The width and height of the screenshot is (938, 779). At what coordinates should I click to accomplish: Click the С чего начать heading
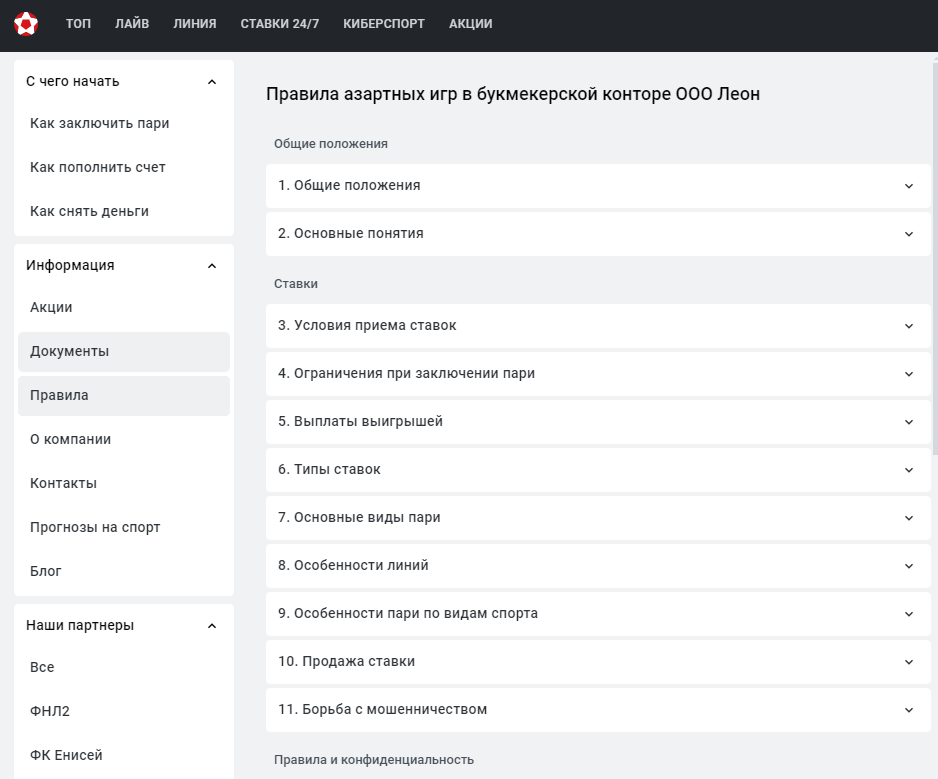(72, 81)
